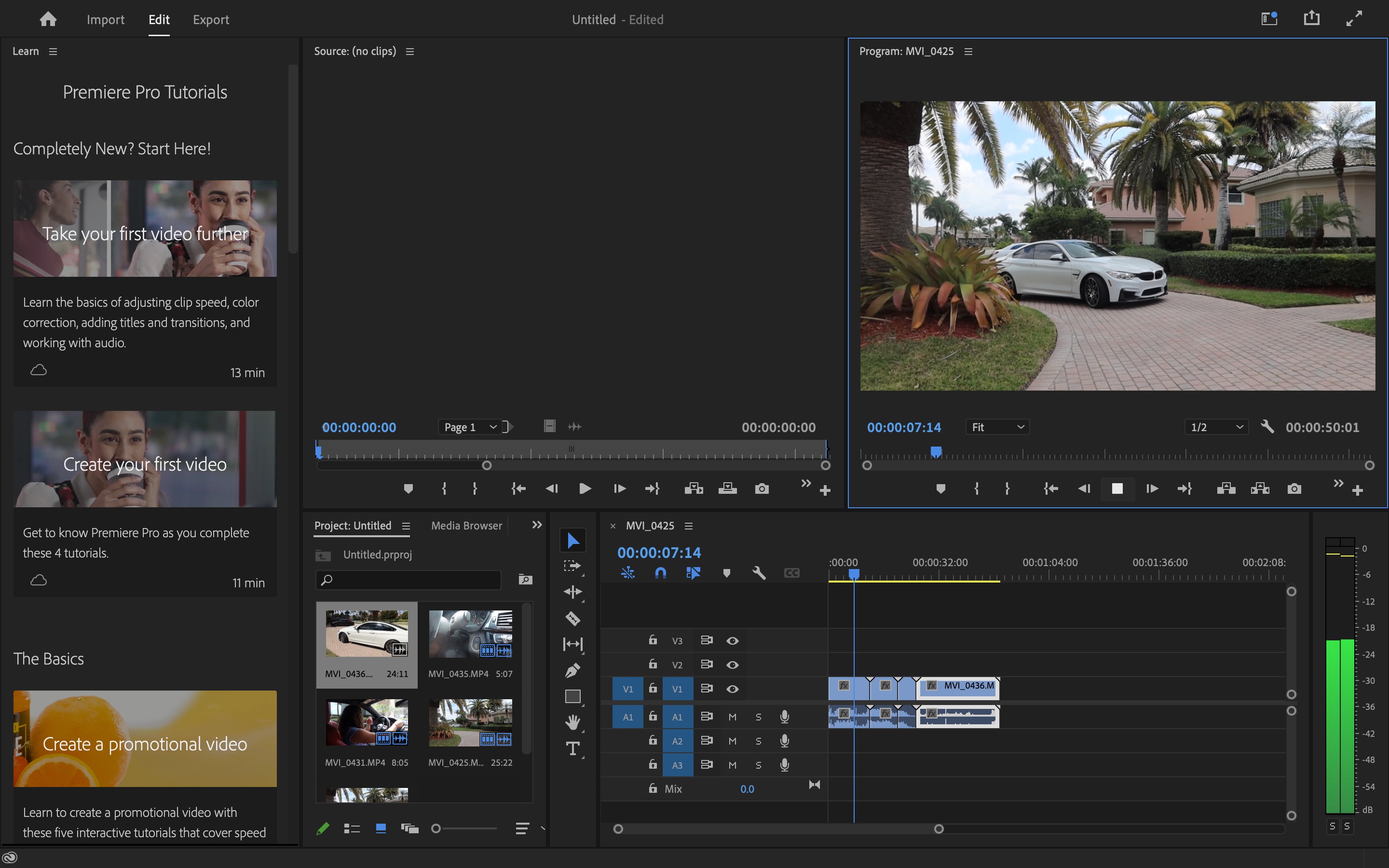
Task: Open Program monitor settings wrench
Action: (1268, 427)
